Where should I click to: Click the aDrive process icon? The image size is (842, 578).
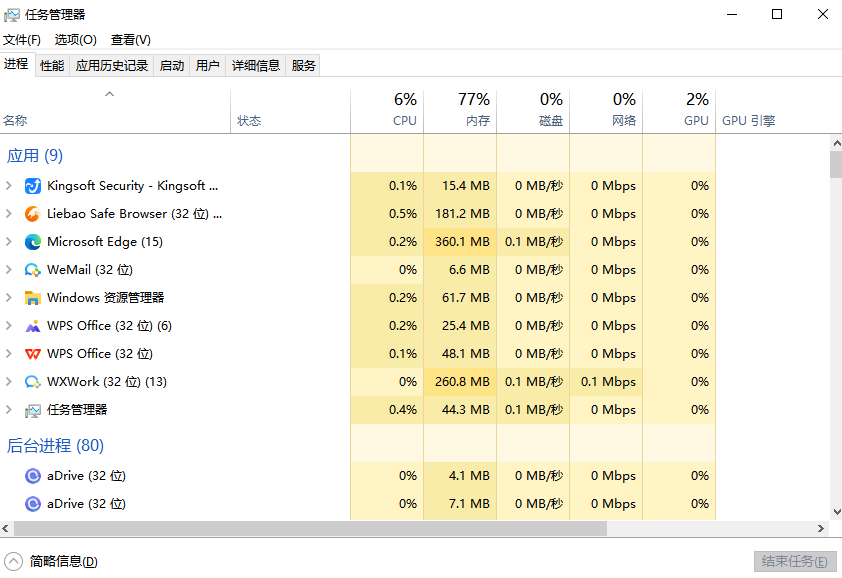[31, 475]
